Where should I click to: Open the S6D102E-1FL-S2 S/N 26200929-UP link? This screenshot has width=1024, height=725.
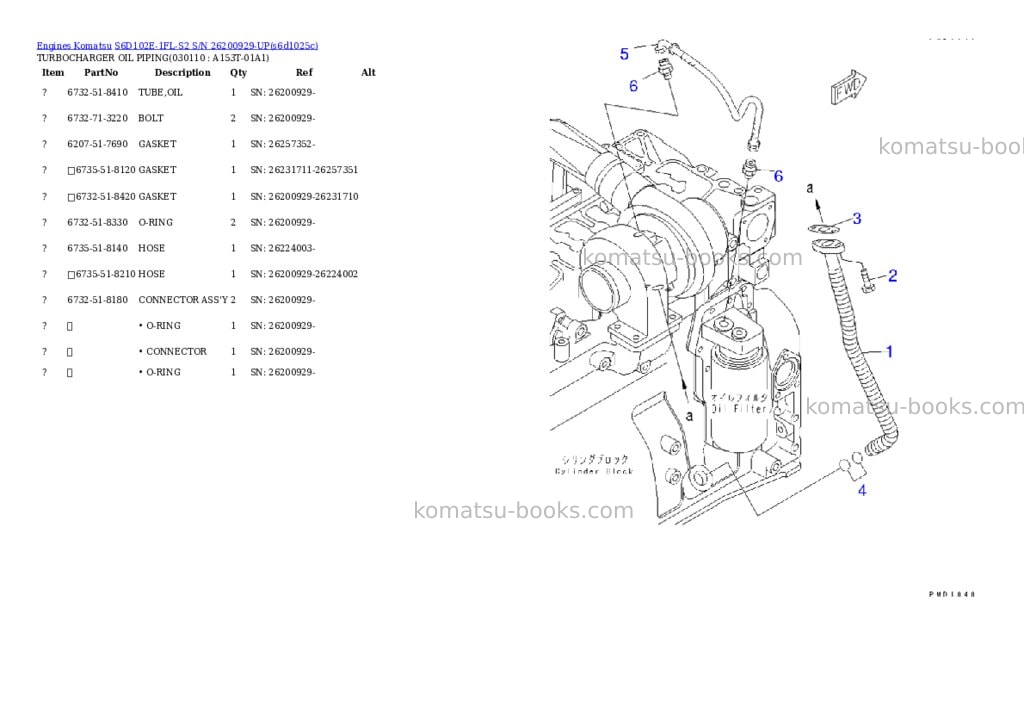coord(216,46)
